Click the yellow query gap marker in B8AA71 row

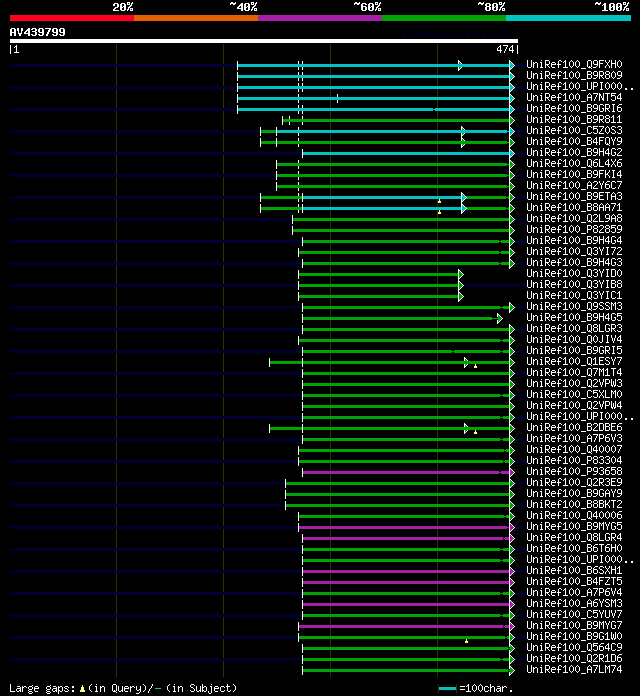point(439,212)
